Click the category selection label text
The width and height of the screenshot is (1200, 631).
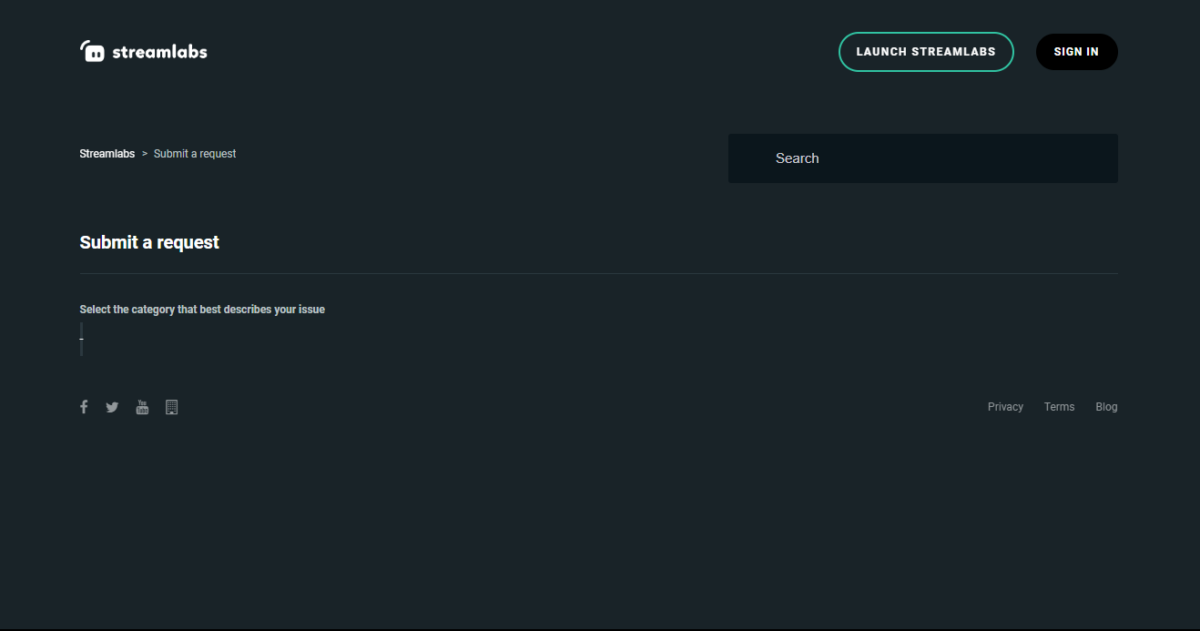[x=202, y=310]
